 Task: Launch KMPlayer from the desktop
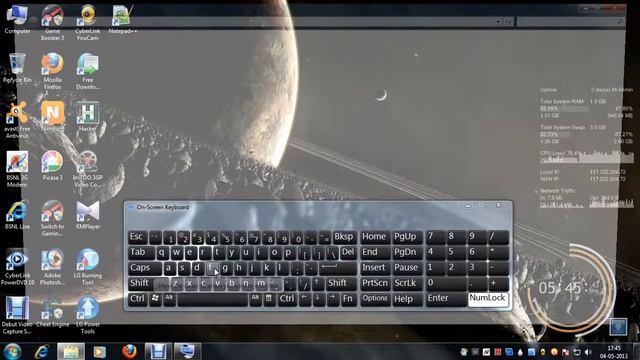87,214
